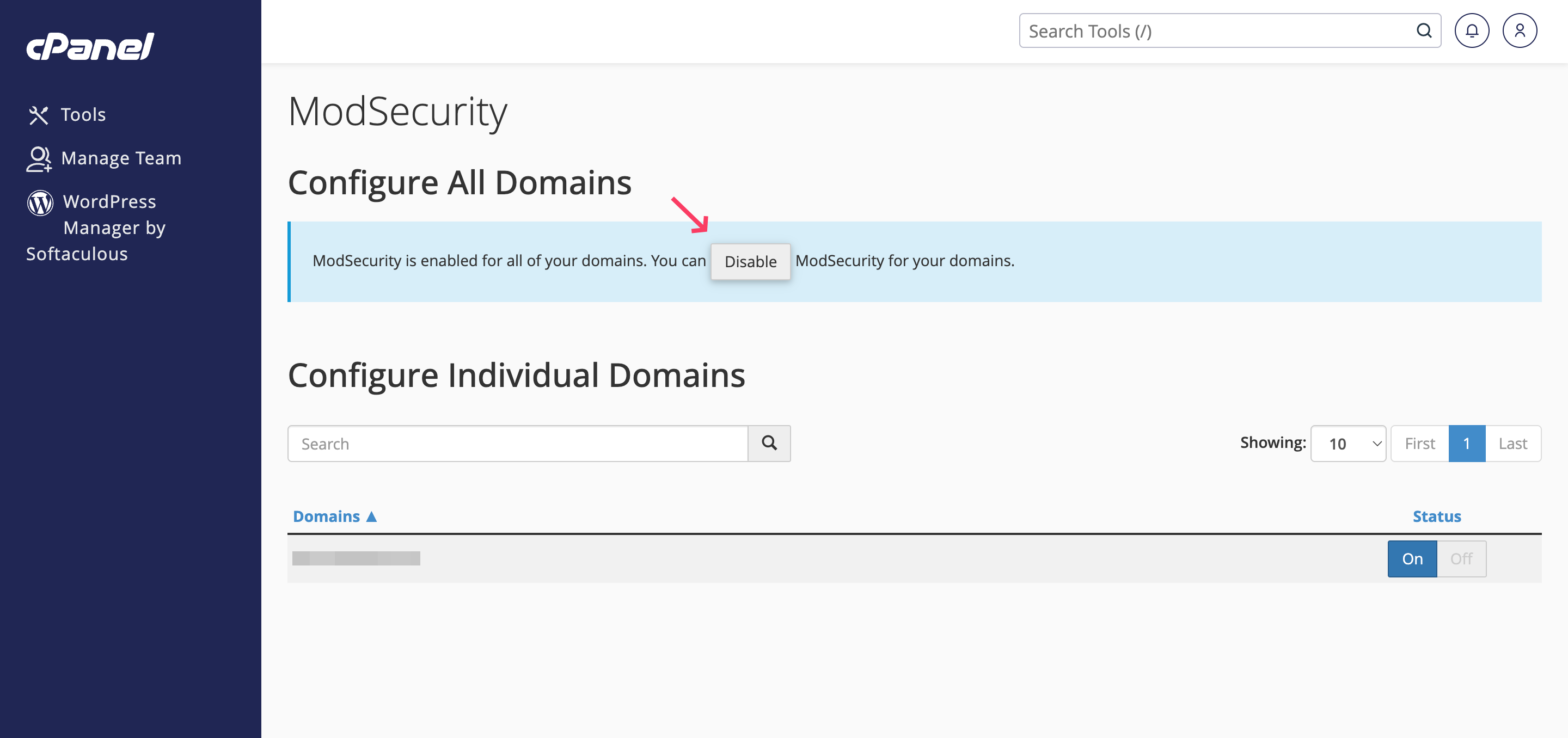Click Disable for all domains
This screenshot has height=738, width=1568.
tap(751, 262)
